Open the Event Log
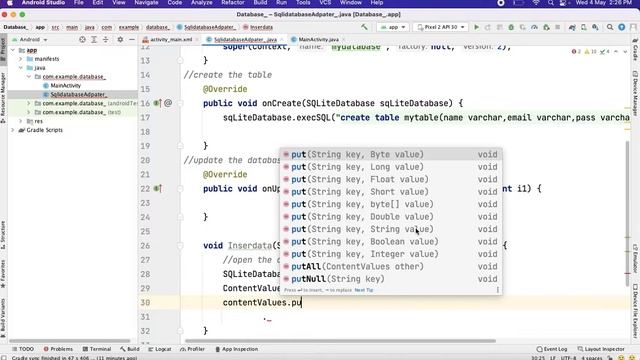The height and width of the screenshot is (360, 640). pos(552,349)
